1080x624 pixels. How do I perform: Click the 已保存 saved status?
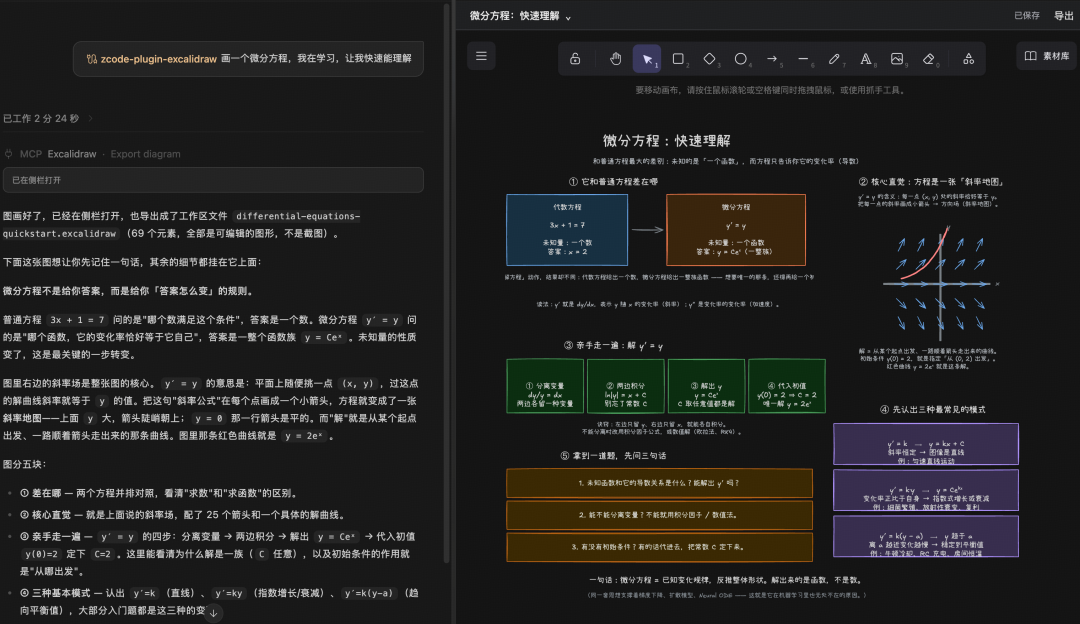[x=1026, y=16]
